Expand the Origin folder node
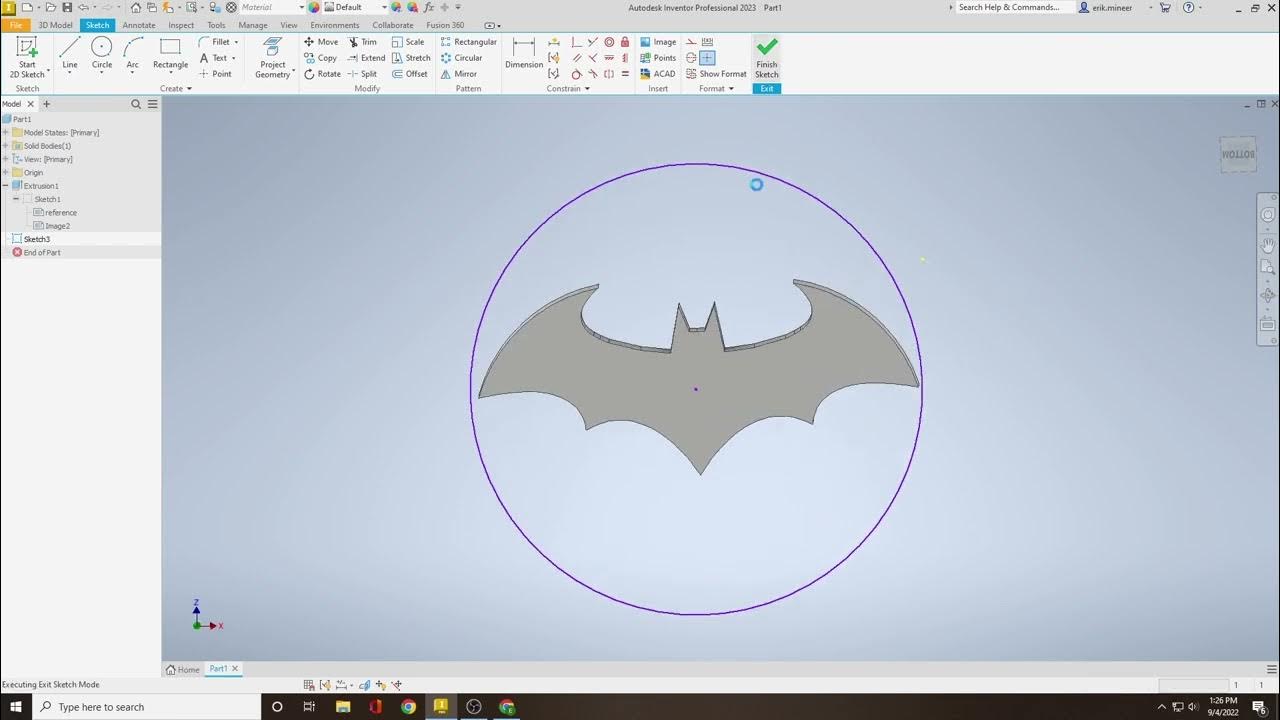Image resolution: width=1280 pixels, height=720 pixels. pos(6,172)
